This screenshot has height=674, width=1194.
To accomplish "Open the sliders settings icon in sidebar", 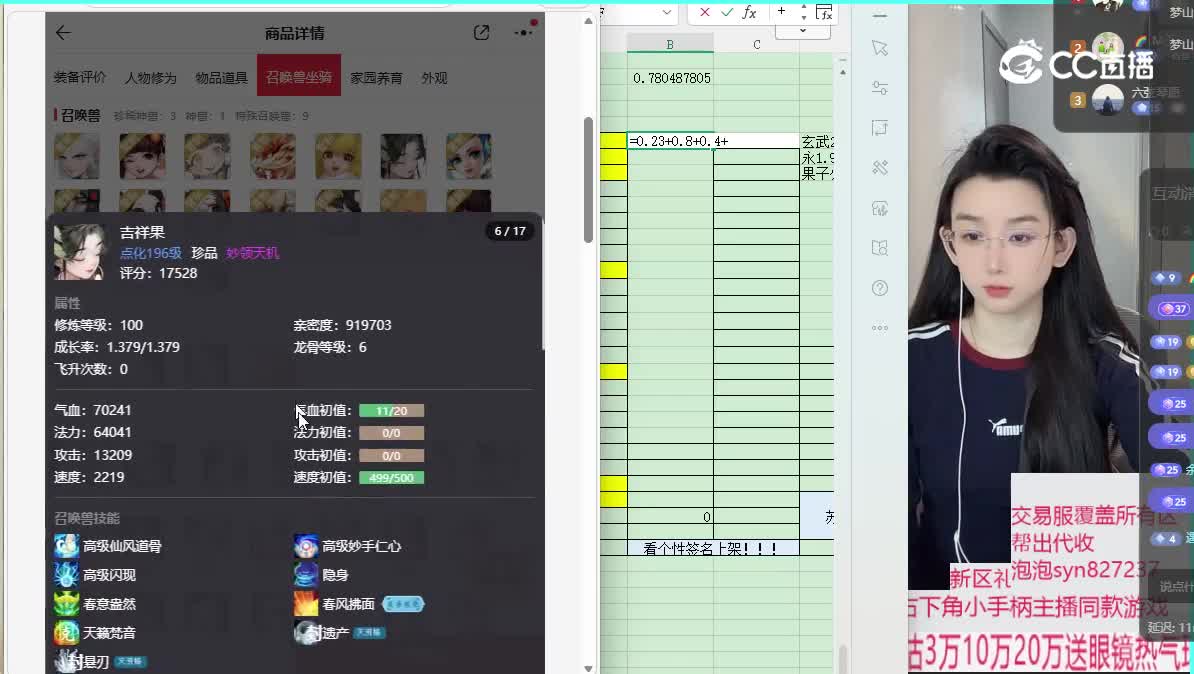I will 880,88.
